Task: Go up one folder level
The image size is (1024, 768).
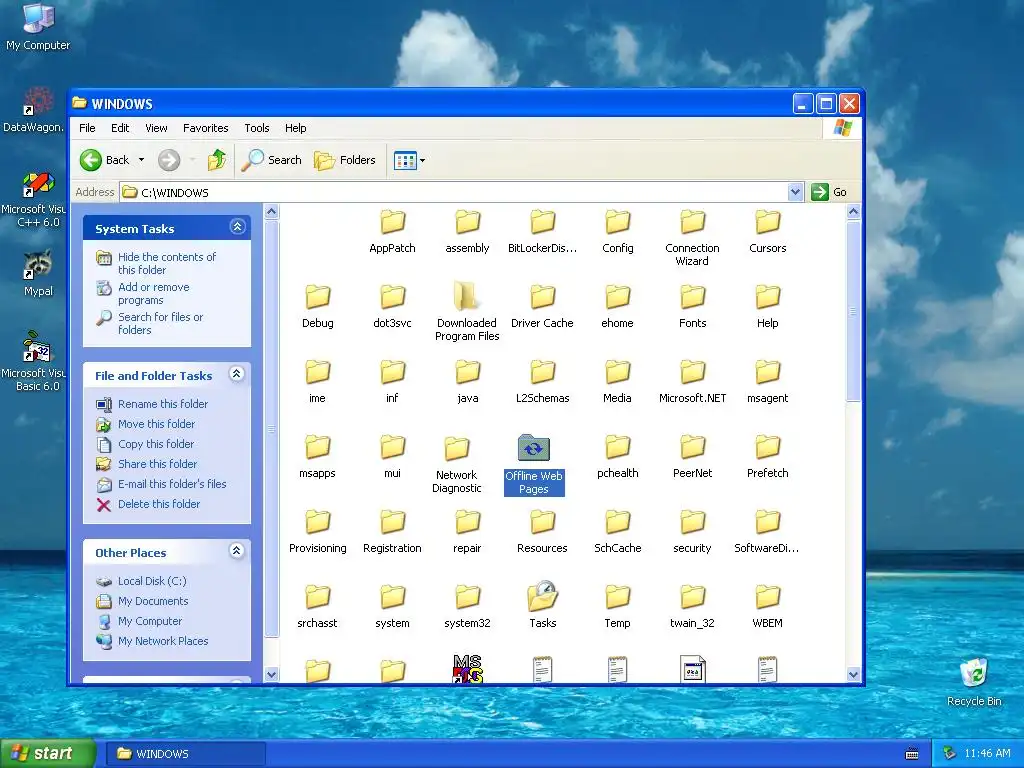Action: click(217, 160)
